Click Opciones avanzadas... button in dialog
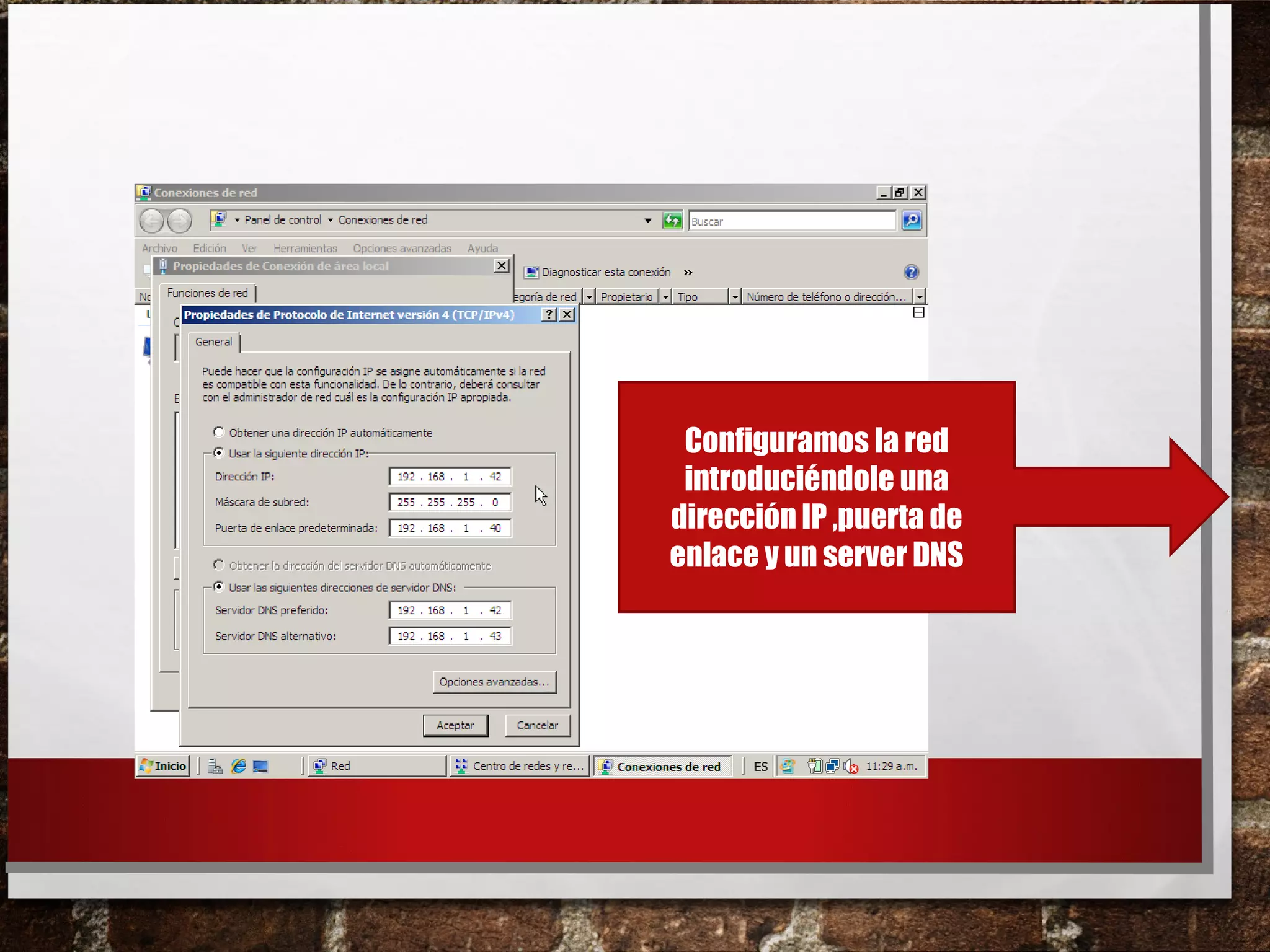This screenshot has height=952, width=1270. [x=494, y=682]
